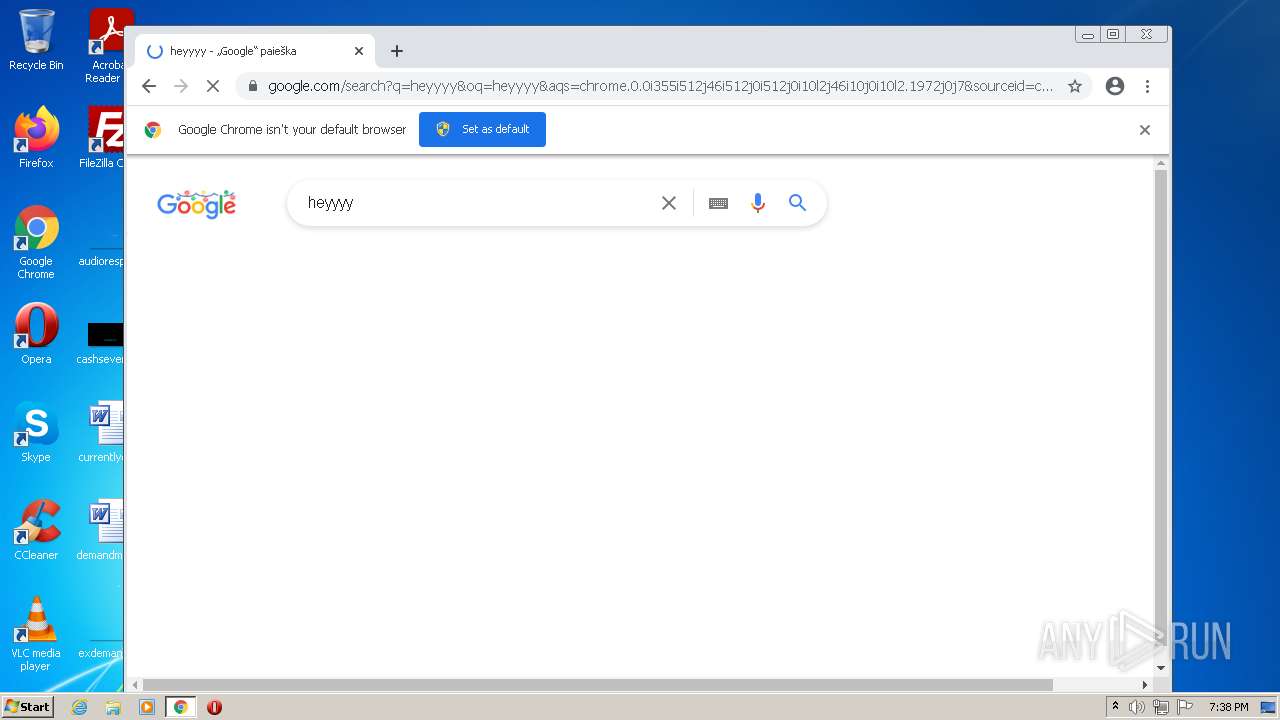Stop loading the page
This screenshot has width=1280, height=720.
[x=212, y=86]
